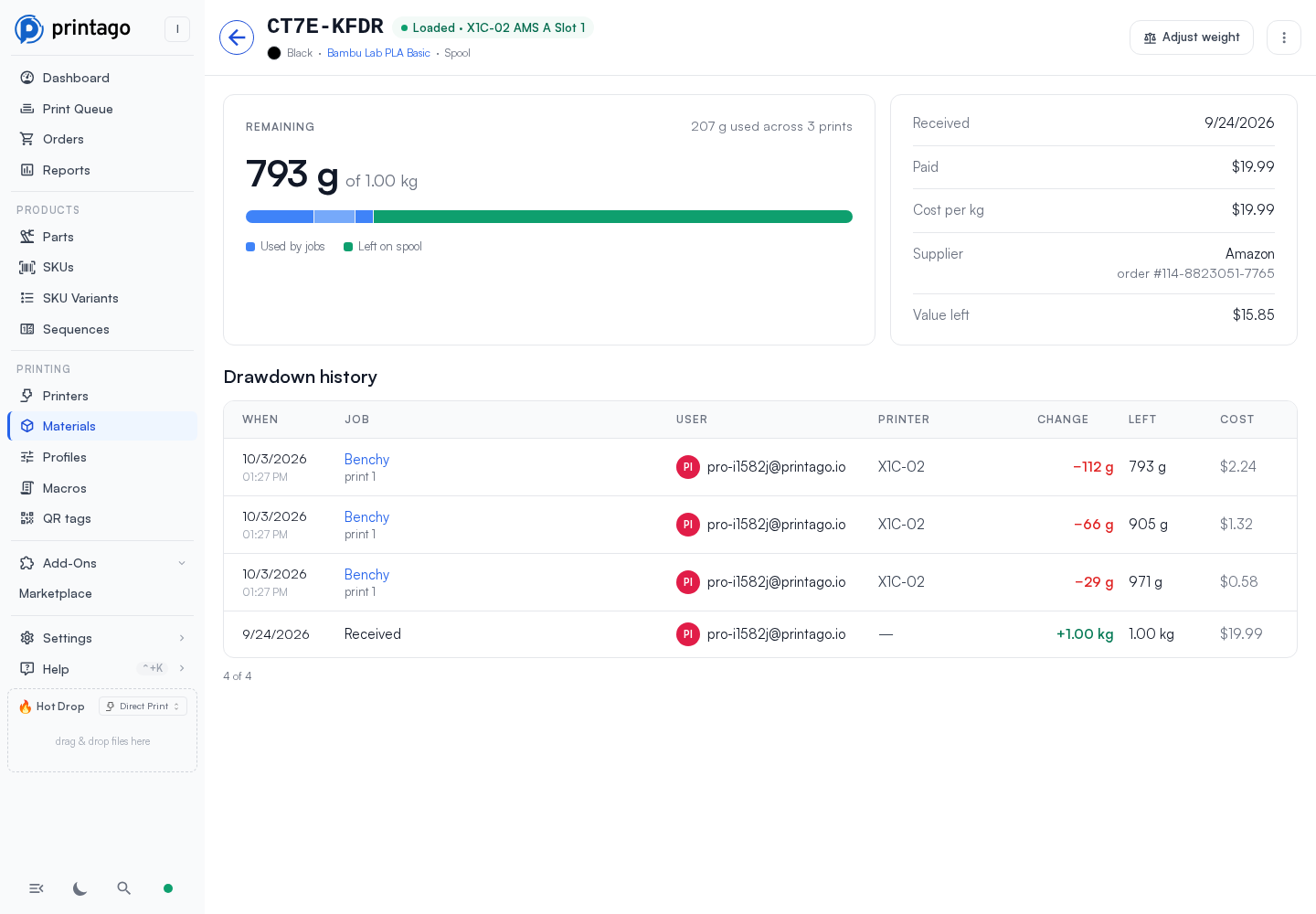The width and height of the screenshot is (1316, 914).
Task: Open the three-dot more options menu
Action: 1284,37
